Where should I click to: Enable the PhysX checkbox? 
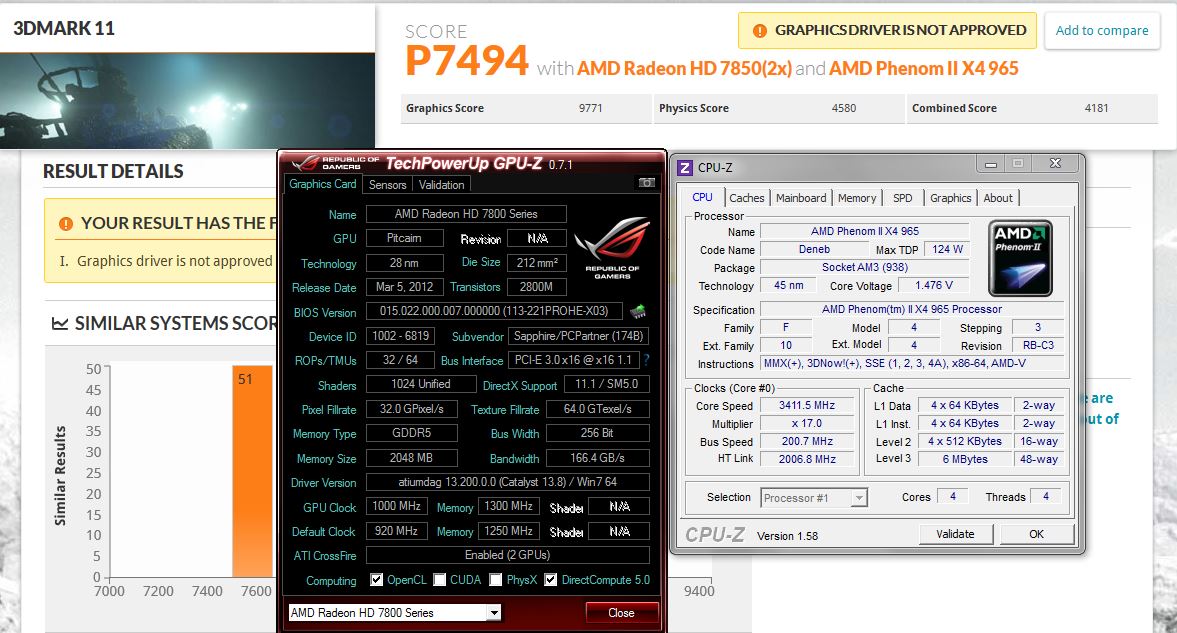coord(495,580)
